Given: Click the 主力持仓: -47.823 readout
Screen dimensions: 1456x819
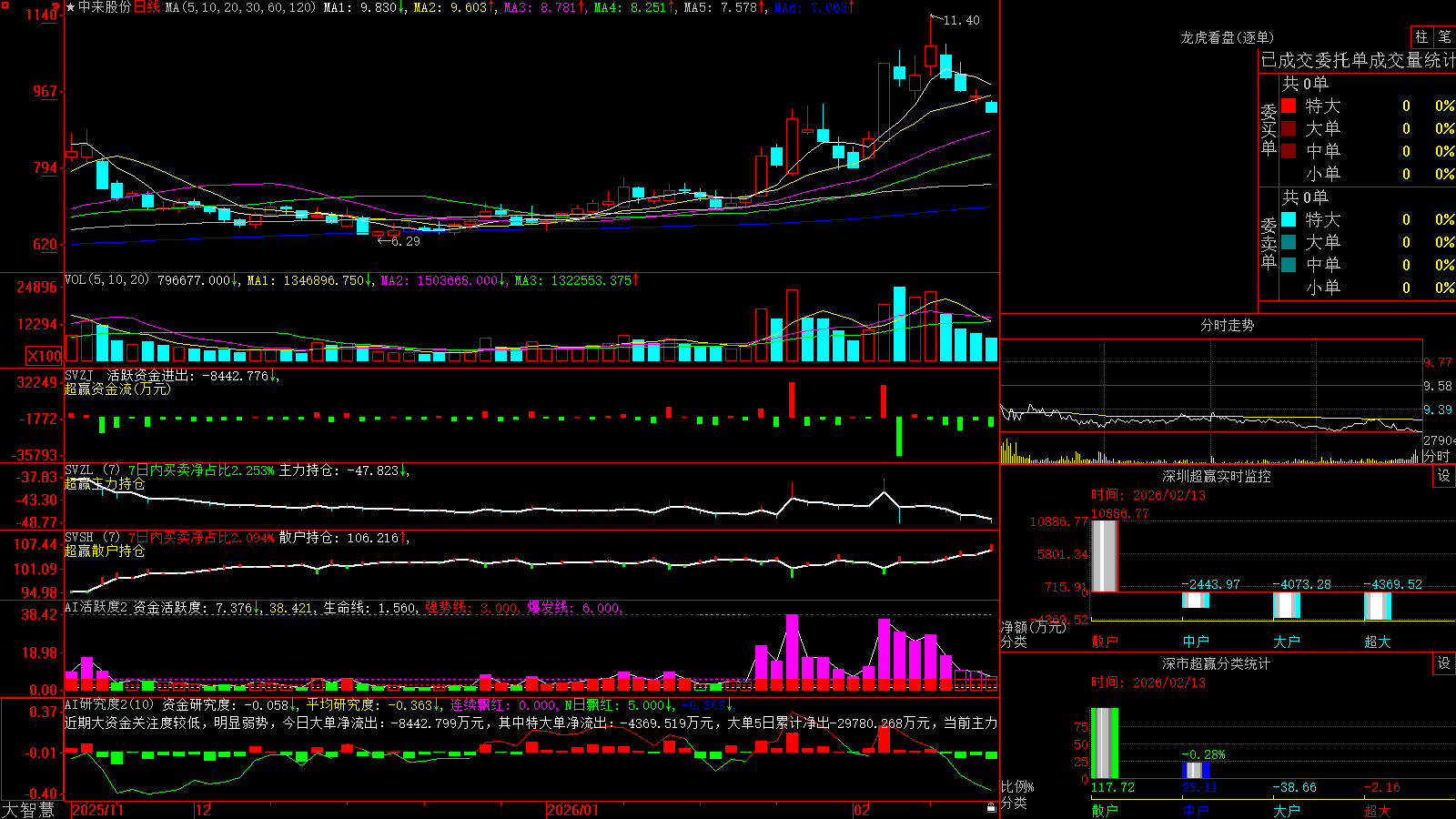Looking at the screenshot, I should (339, 470).
